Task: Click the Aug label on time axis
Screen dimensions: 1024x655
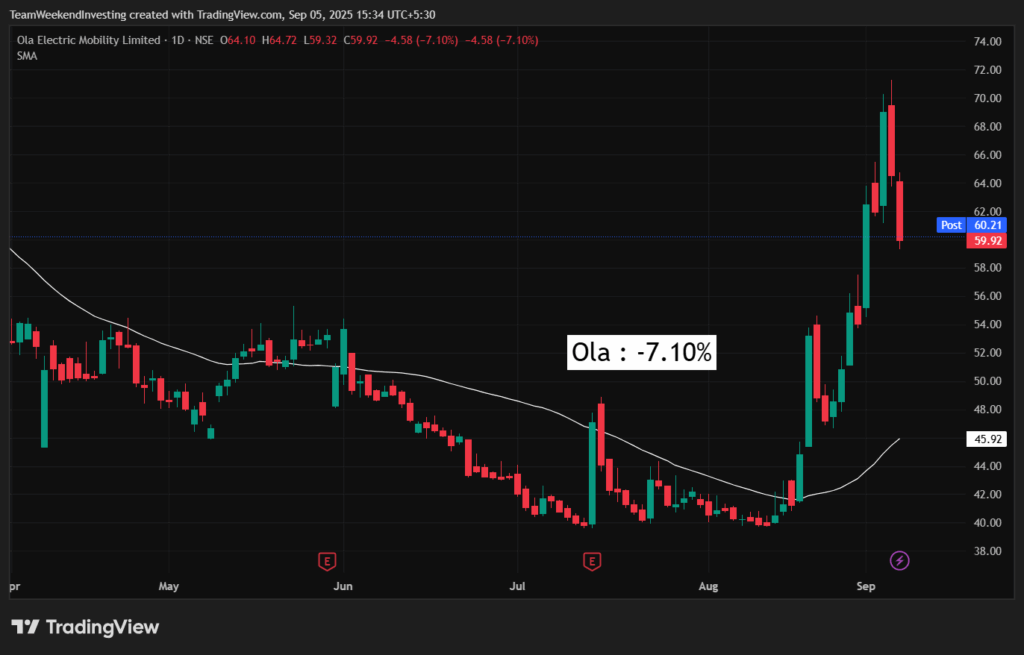Action: (x=708, y=586)
